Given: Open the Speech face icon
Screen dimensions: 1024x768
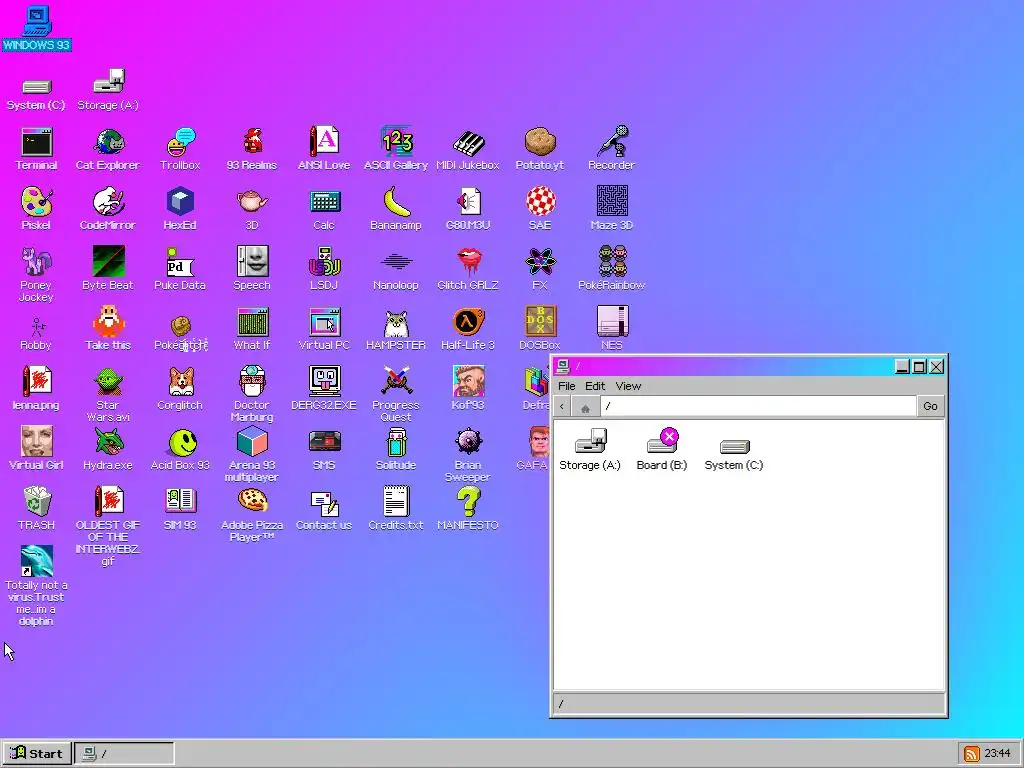Looking at the screenshot, I should [252, 269].
